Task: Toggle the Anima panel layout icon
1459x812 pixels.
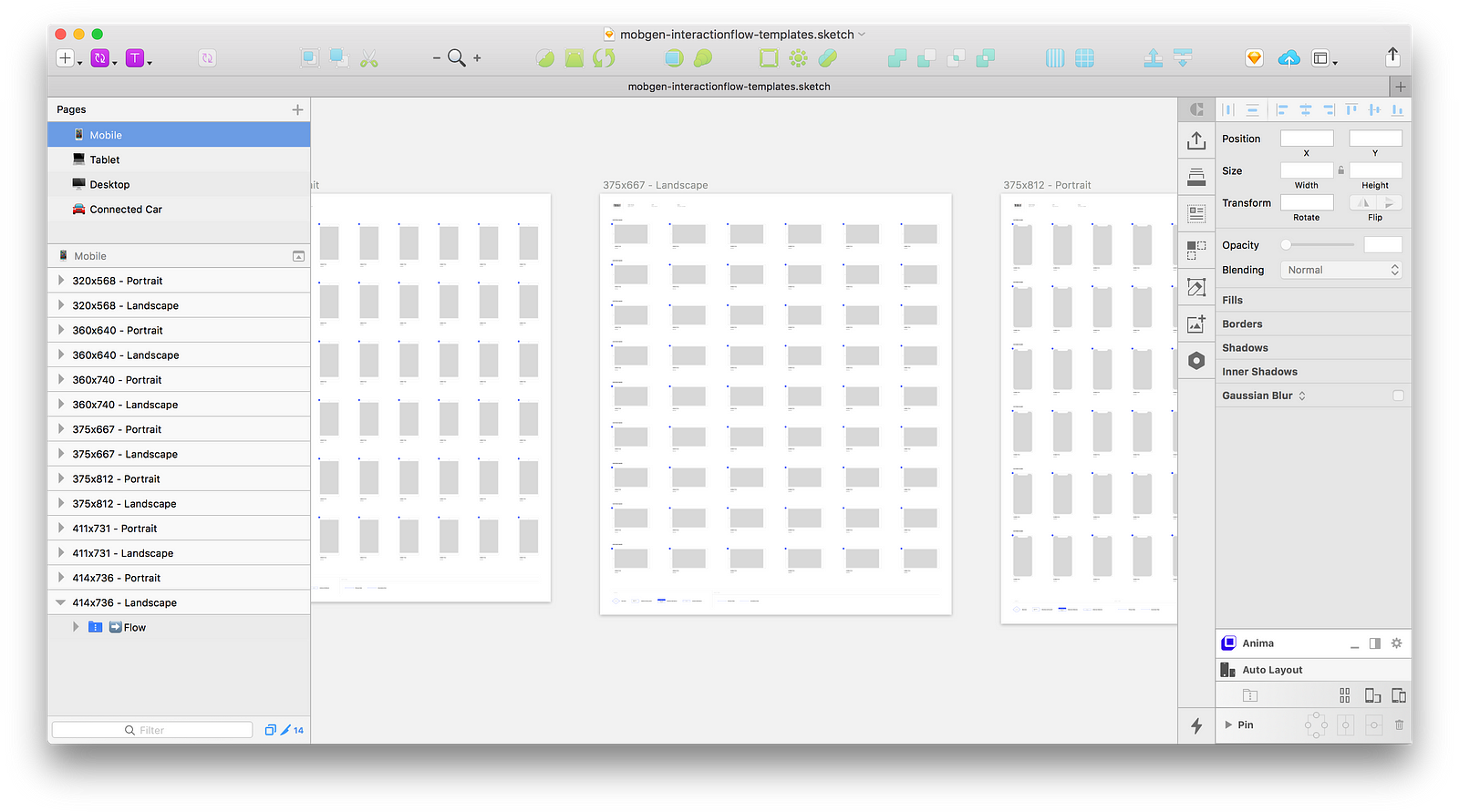Action: 1374,643
